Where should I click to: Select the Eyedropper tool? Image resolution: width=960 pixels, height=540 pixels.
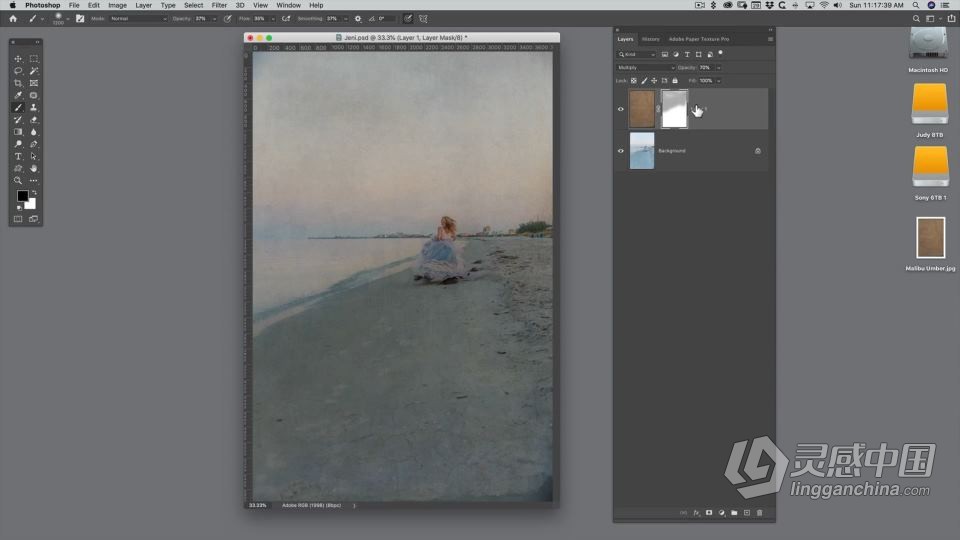[18, 96]
